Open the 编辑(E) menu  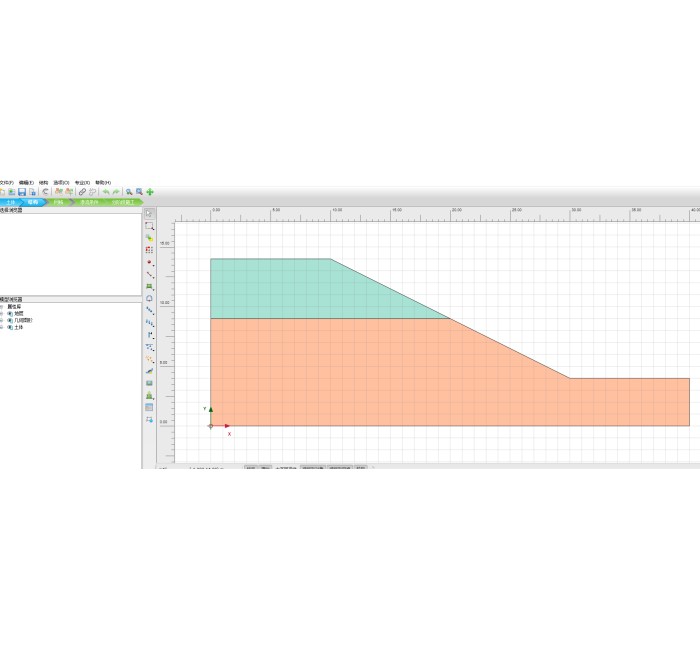point(26,183)
